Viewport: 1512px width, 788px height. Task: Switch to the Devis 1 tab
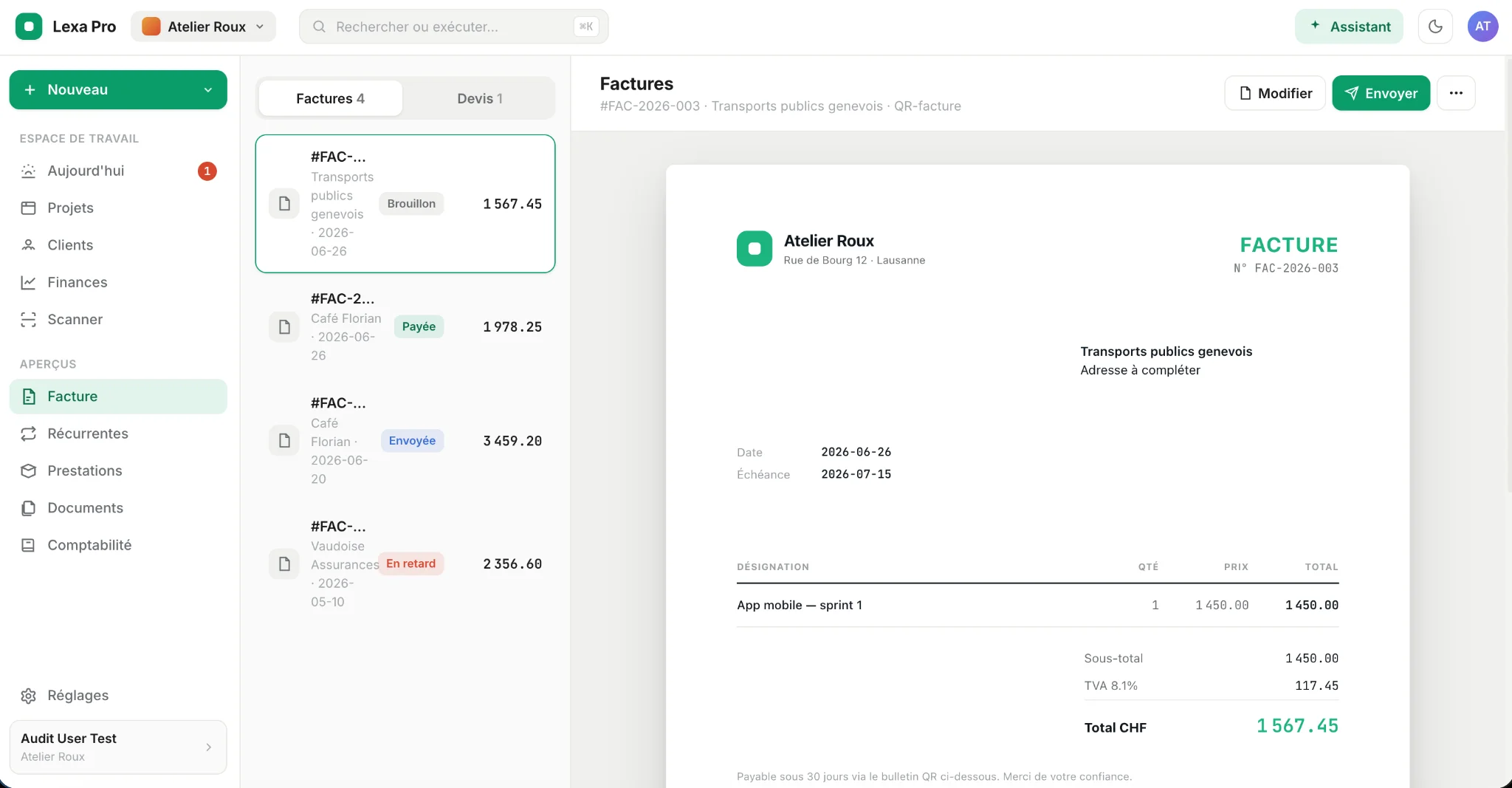pyautogui.click(x=480, y=98)
